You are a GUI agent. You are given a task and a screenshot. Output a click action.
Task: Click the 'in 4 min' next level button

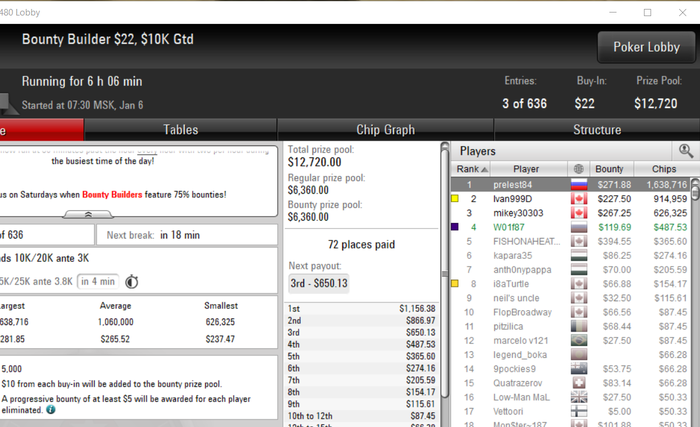coord(98,281)
